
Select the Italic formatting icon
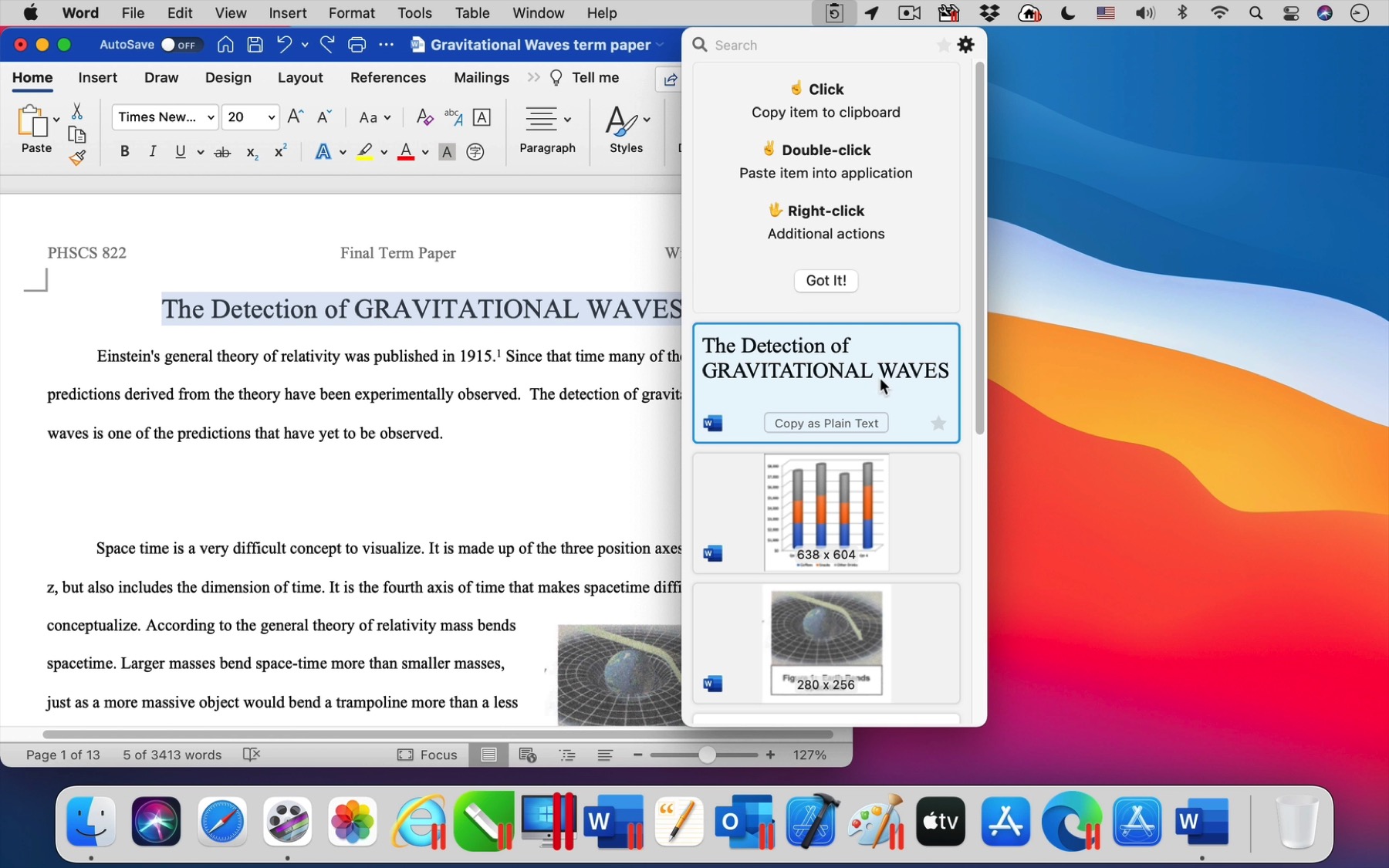click(152, 151)
